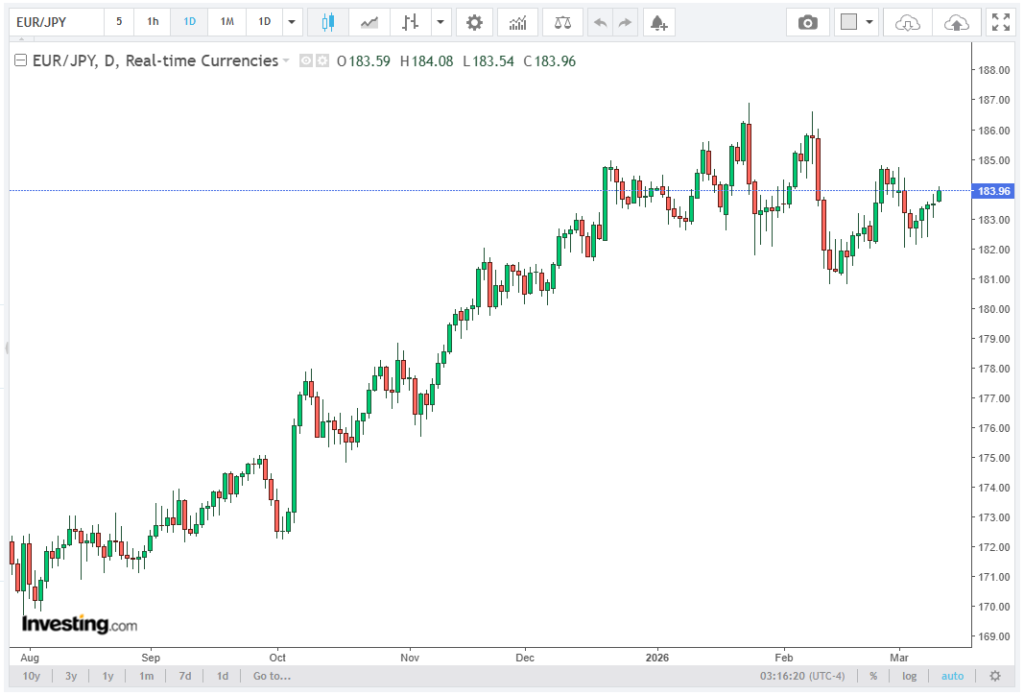Create an alert with the bell icon
Image resolution: width=1024 pixels, height=695 pixels.
click(656, 22)
